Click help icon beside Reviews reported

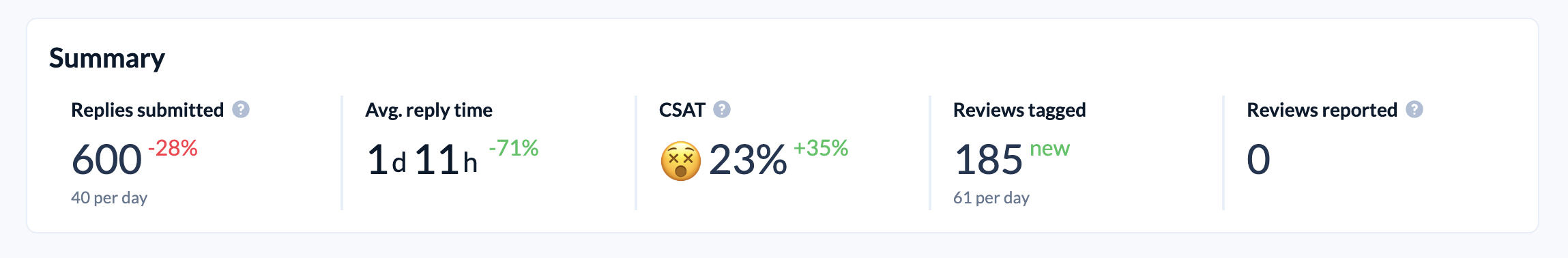coord(1414,109)
